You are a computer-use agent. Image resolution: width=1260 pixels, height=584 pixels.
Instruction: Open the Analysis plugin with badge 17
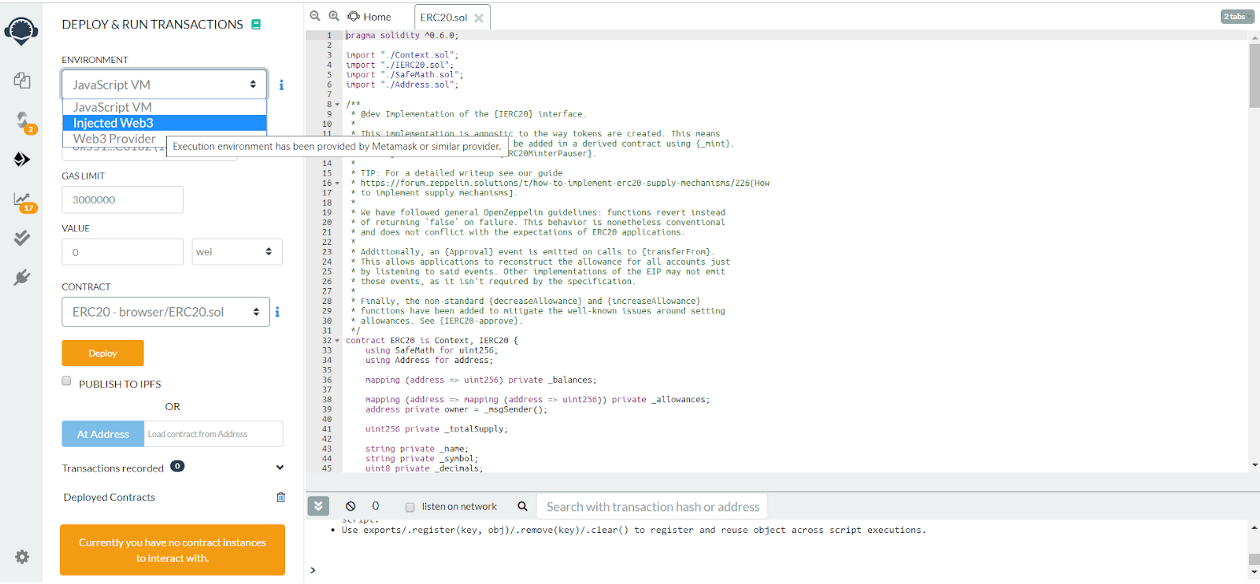tap(21, 199)
